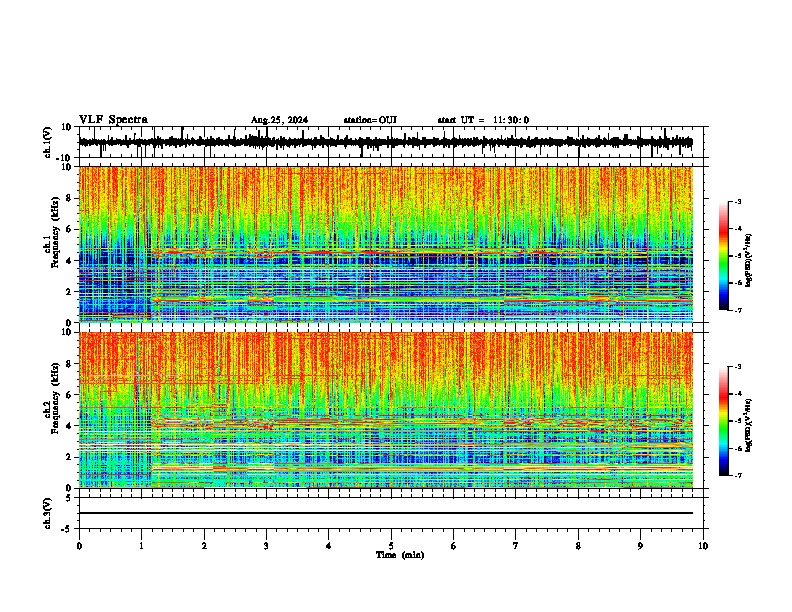The width and height of the screenshot is (792, 612).
Task: Click the "6" kHz tick on ch.1 frequency axis
Action: point(70,229)
